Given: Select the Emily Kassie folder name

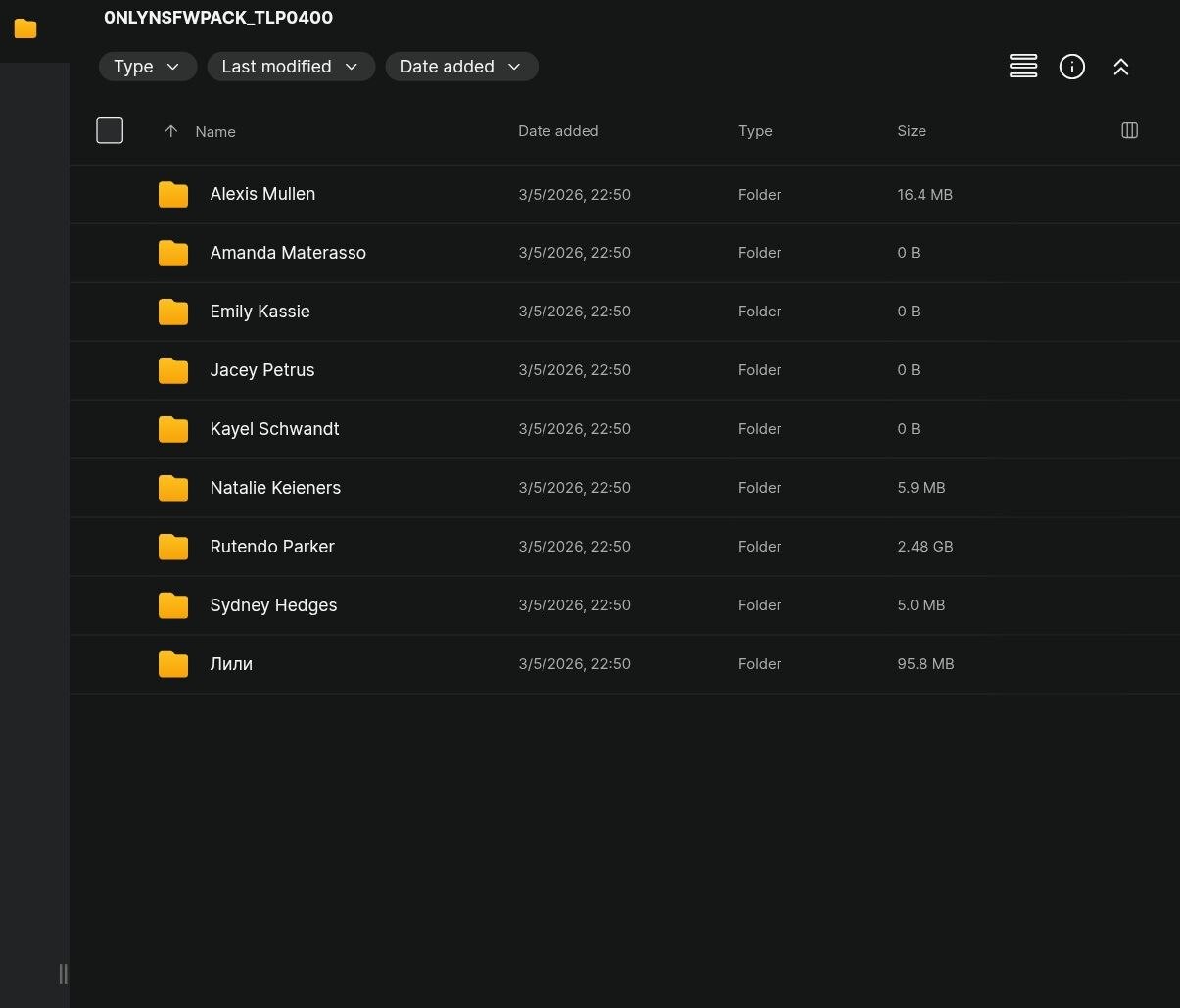Looking at the screenshot, I should coord(260,312).
